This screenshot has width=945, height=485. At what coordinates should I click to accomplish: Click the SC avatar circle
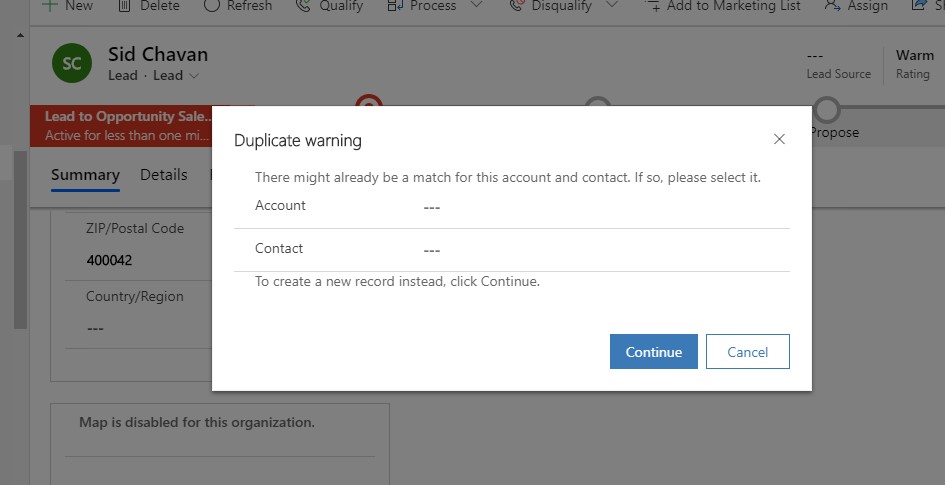72,63
